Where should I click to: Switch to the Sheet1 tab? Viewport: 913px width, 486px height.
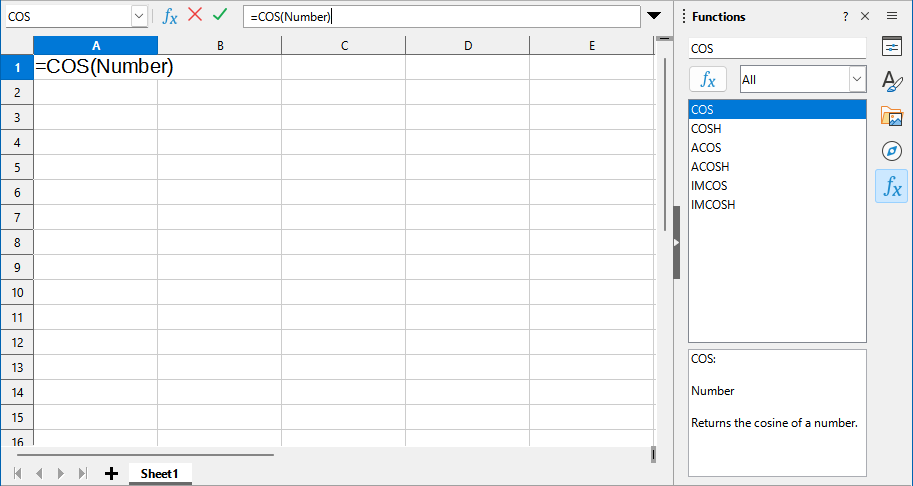(160, 473)
